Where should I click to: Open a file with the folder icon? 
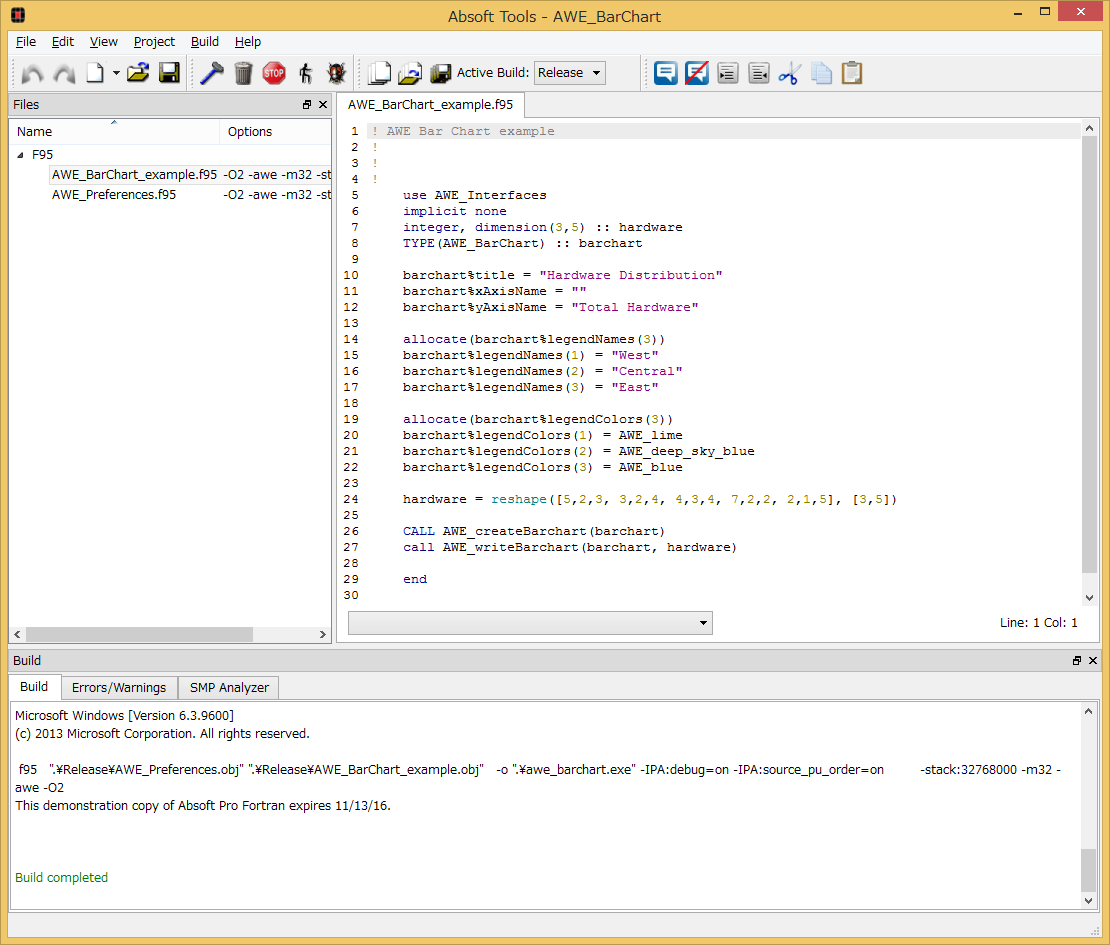[x=138, y=73]
